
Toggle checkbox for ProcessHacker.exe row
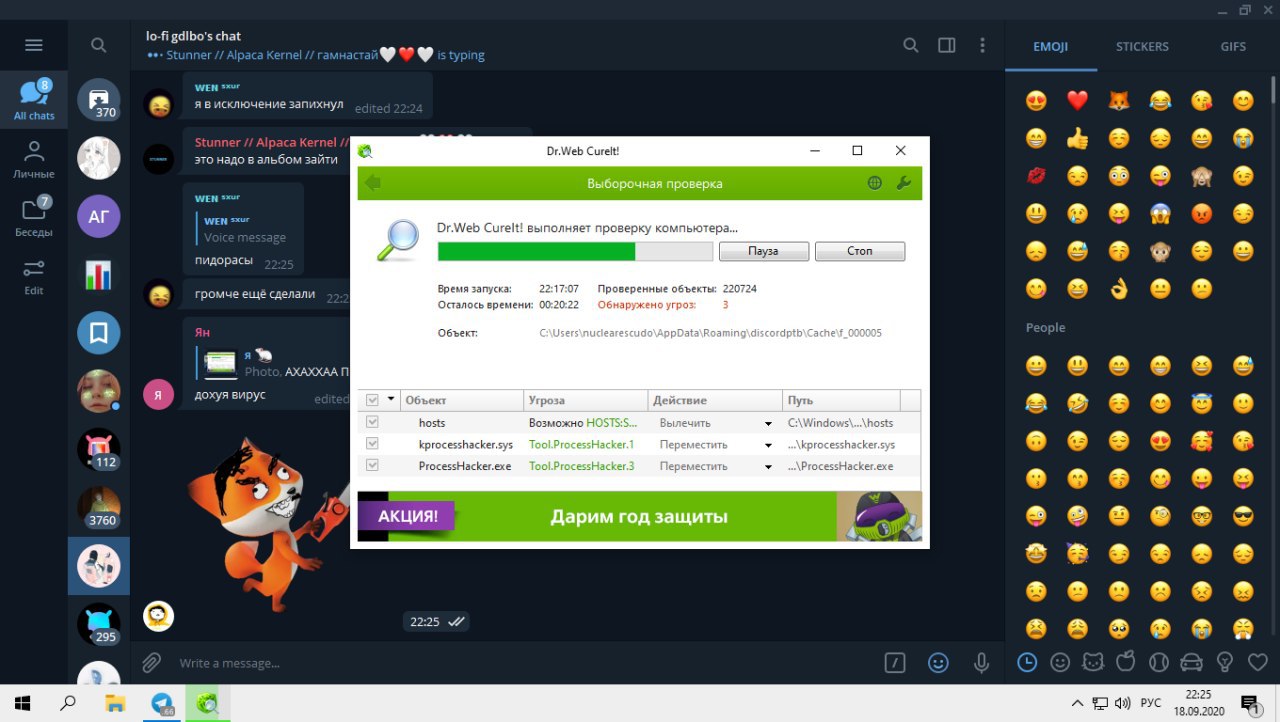[373, 466]
